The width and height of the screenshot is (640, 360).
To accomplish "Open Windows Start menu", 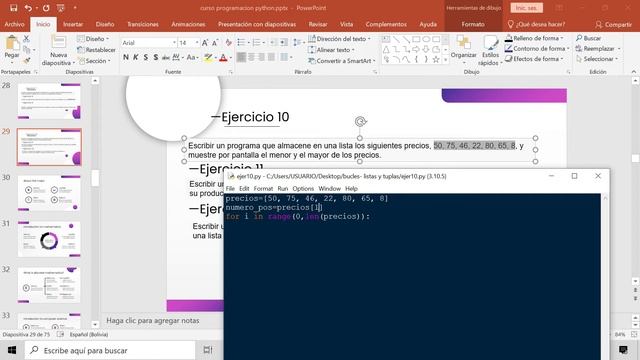I will pyautogui.click(x=12, y=350).
